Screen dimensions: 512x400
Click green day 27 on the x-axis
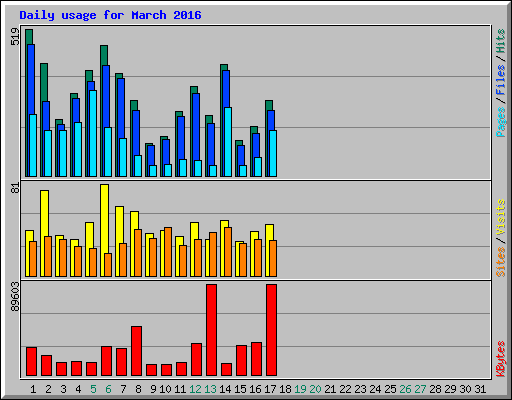pos(420,389)
